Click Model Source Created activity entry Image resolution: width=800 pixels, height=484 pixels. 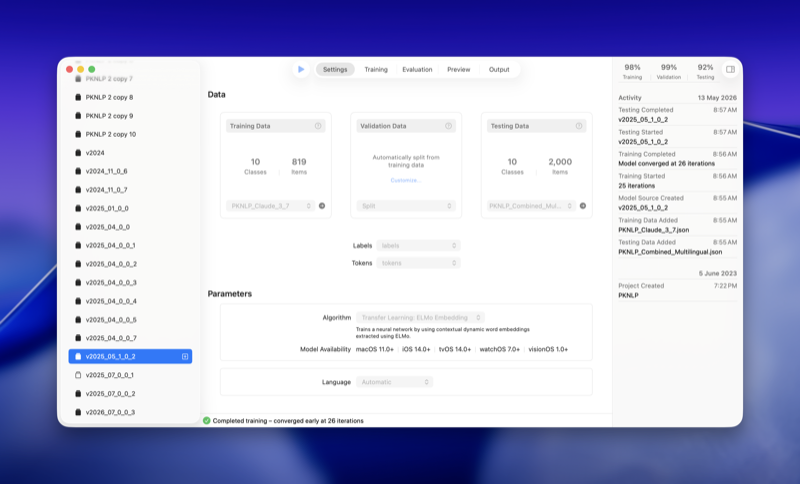click(678, 203)
